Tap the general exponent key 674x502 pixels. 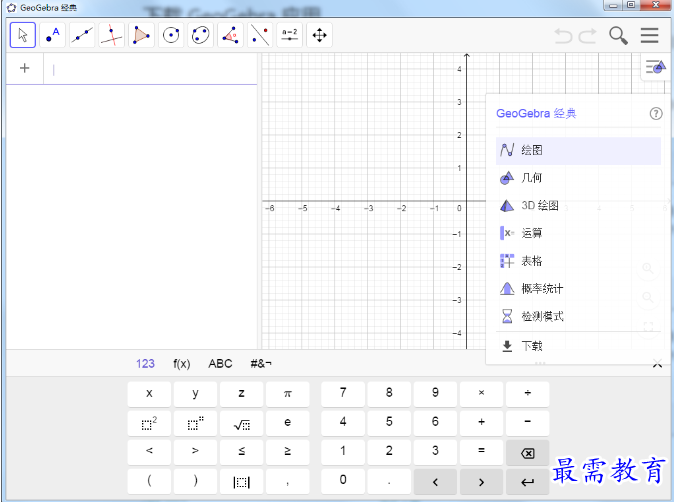coord(195,423)
